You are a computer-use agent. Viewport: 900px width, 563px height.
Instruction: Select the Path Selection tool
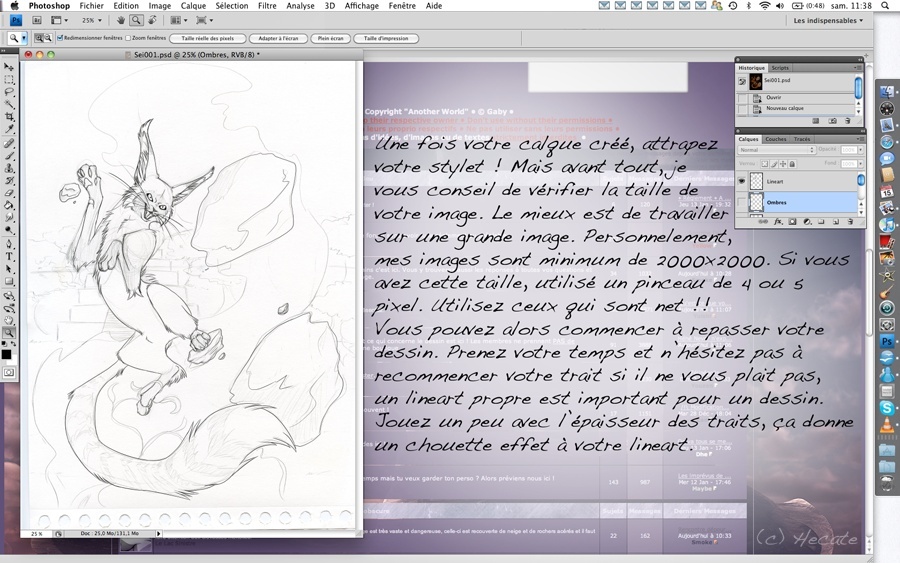[9, 269]
